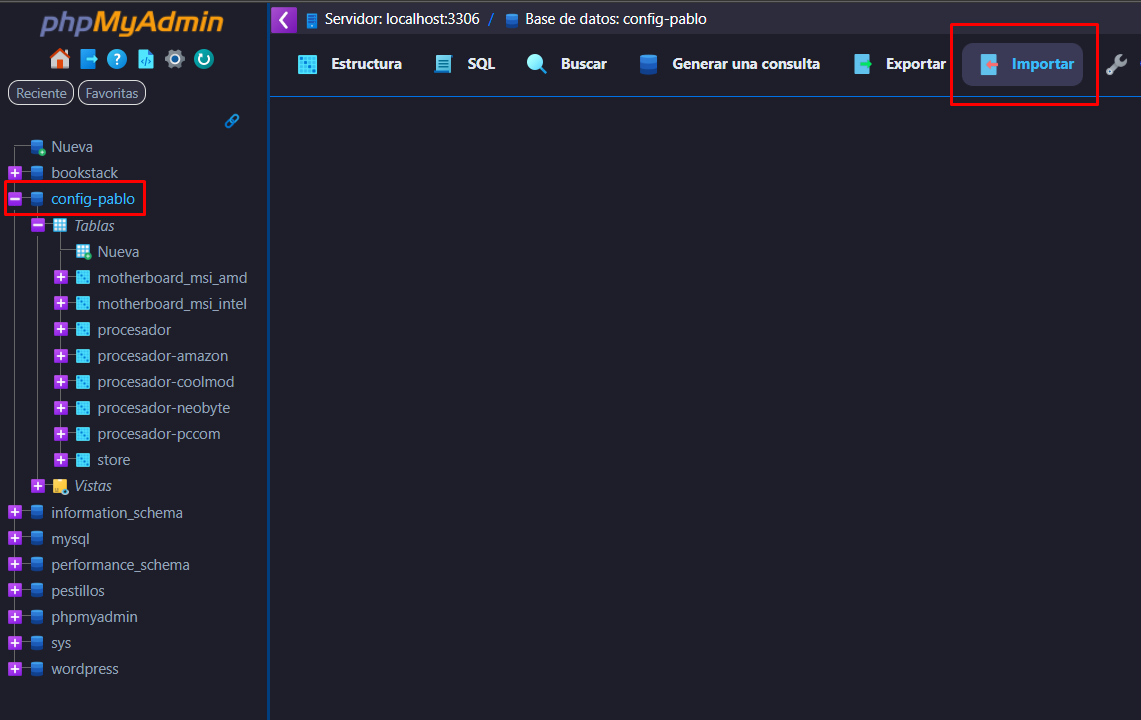Follow the Base de datos: config-pablo breadcrumb
This screenshot has width=1141, height=720.
click(616, 20)
